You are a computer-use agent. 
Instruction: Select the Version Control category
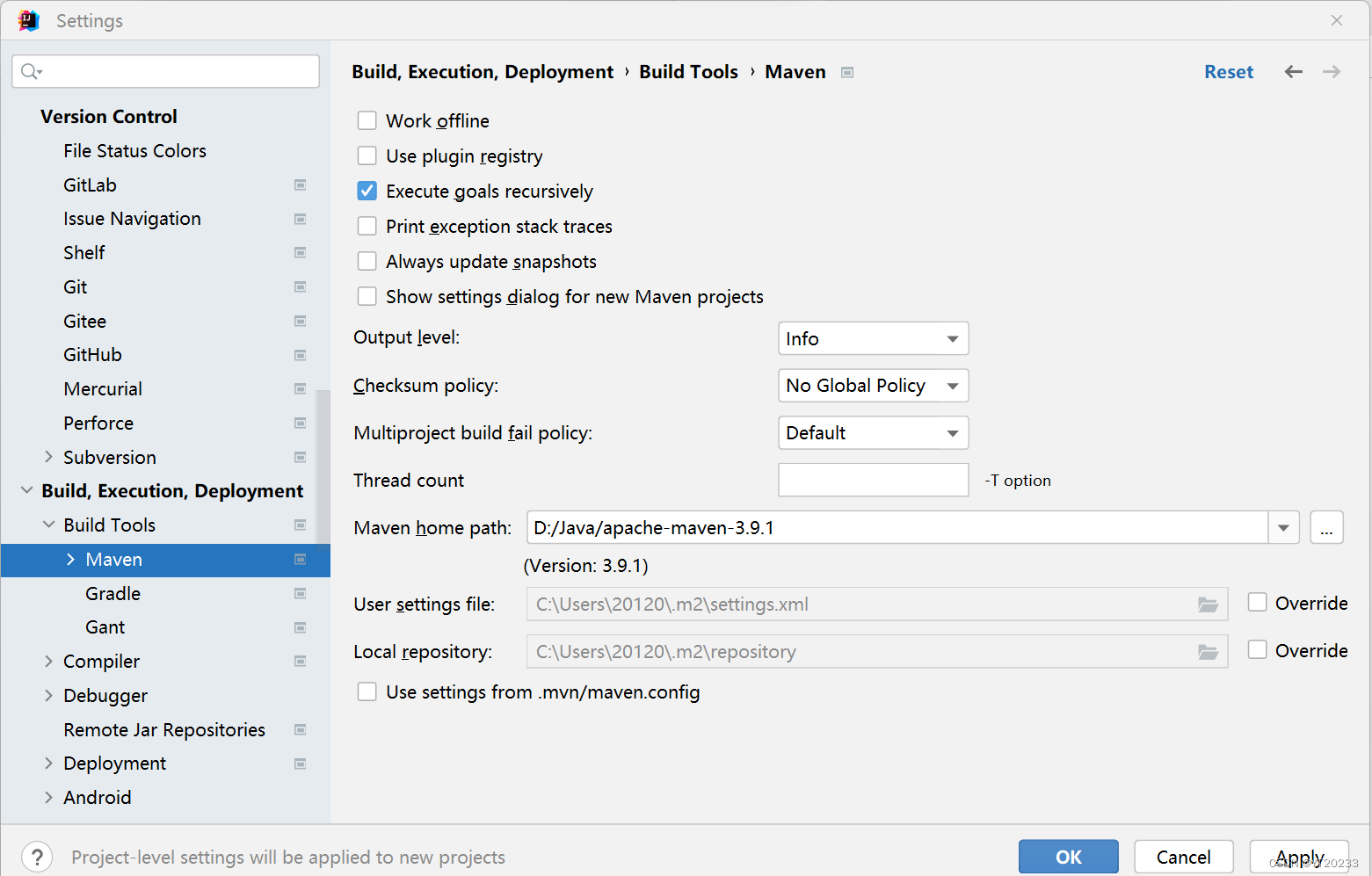[109, 117]
